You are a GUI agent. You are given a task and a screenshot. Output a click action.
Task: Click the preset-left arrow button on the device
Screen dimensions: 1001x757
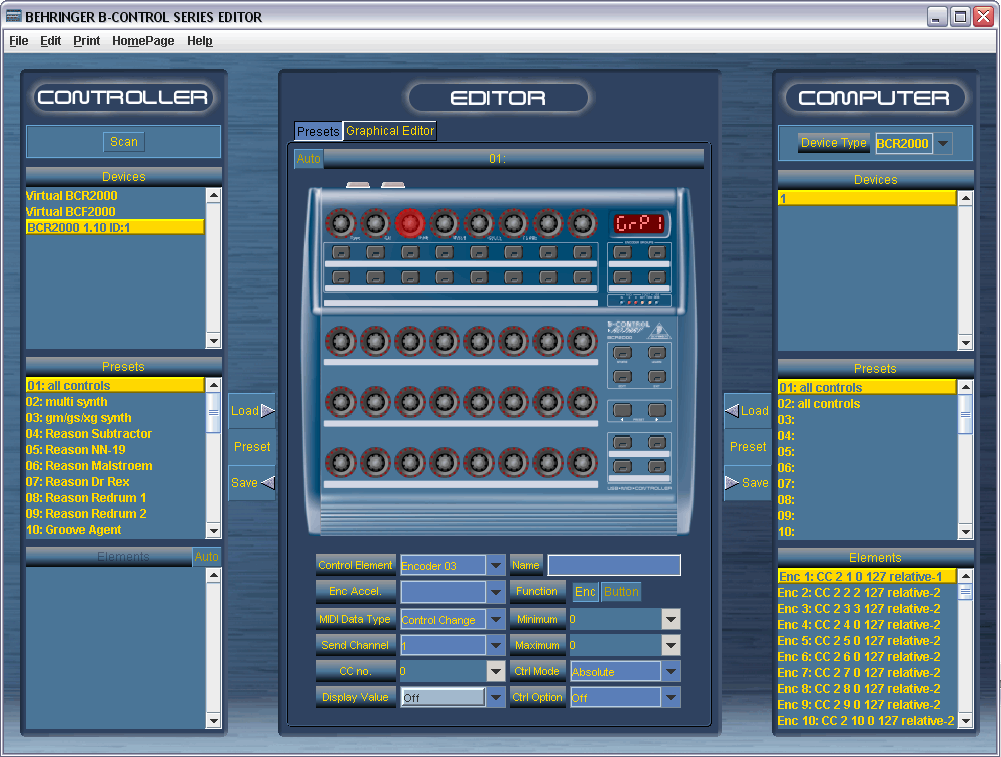click(622, 410)
